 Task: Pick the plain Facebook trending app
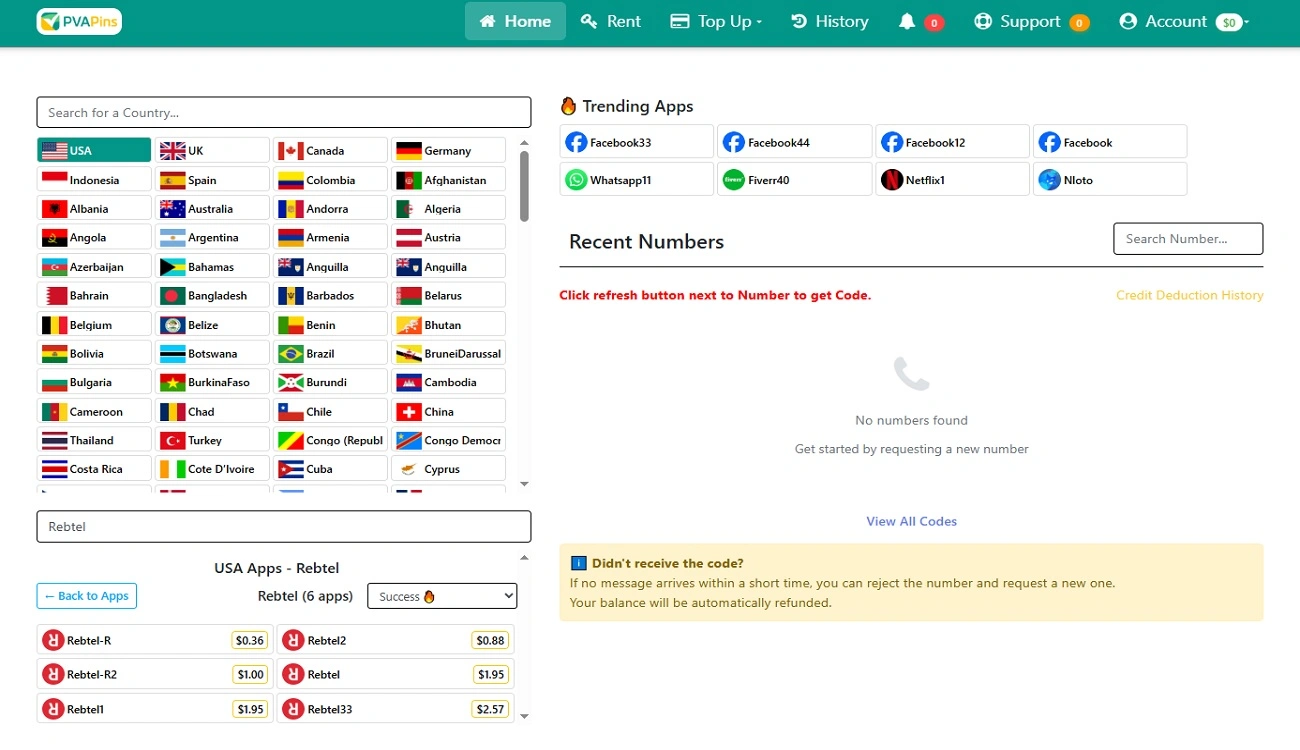pyautogui.click(x=1110, y=142)
